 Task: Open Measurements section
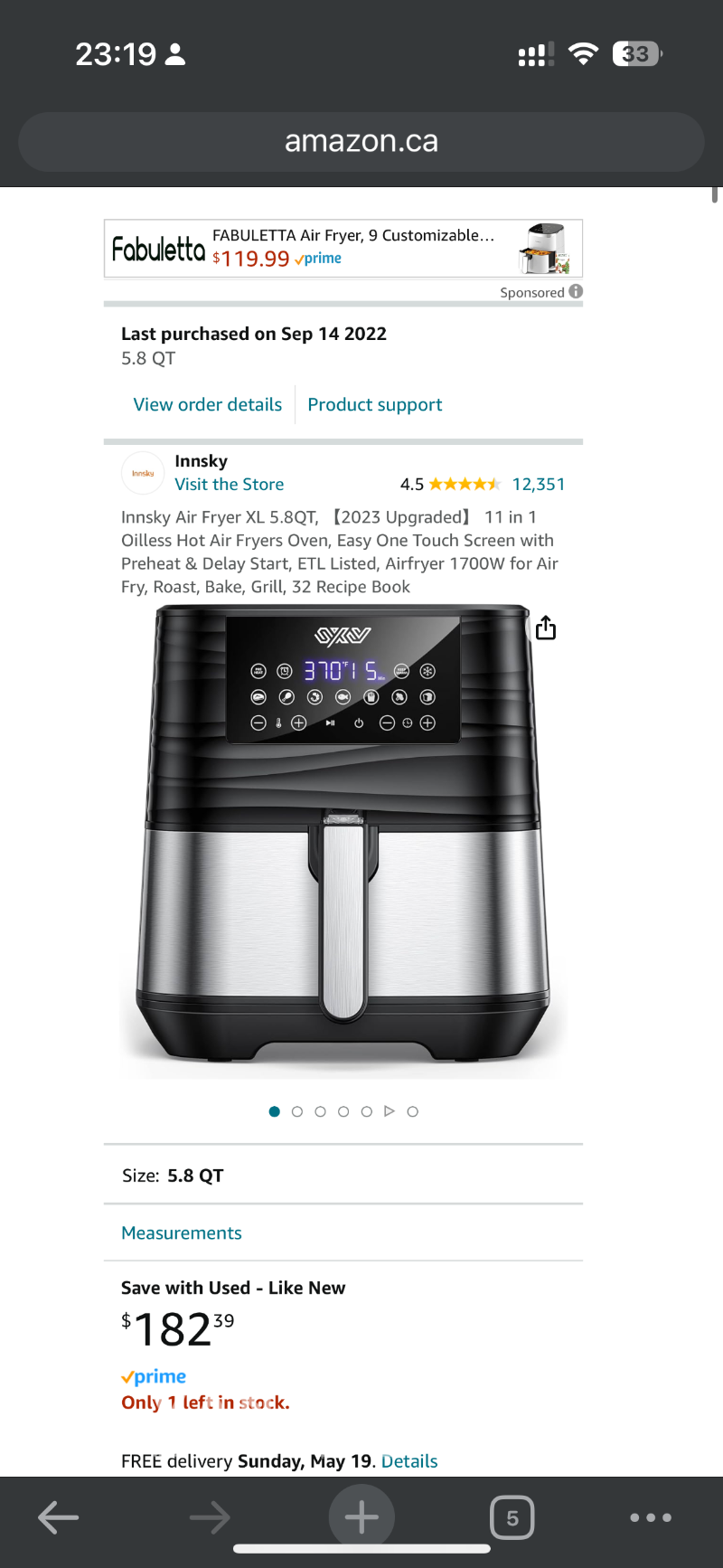point(182,1233)
